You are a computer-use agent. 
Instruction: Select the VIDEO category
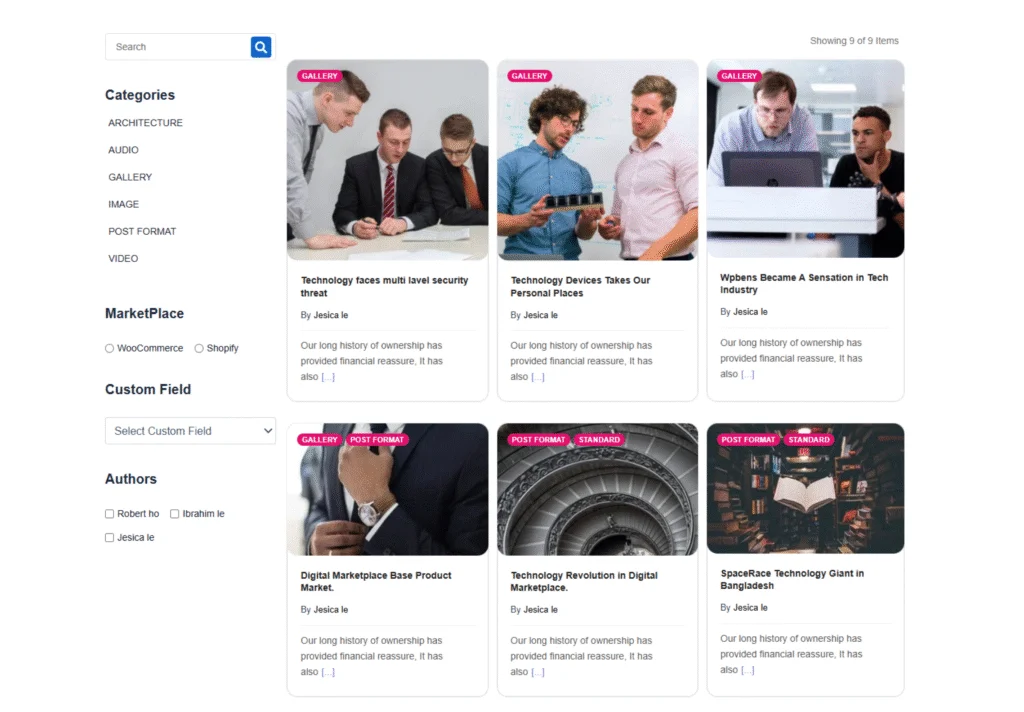tap(122, 258)
